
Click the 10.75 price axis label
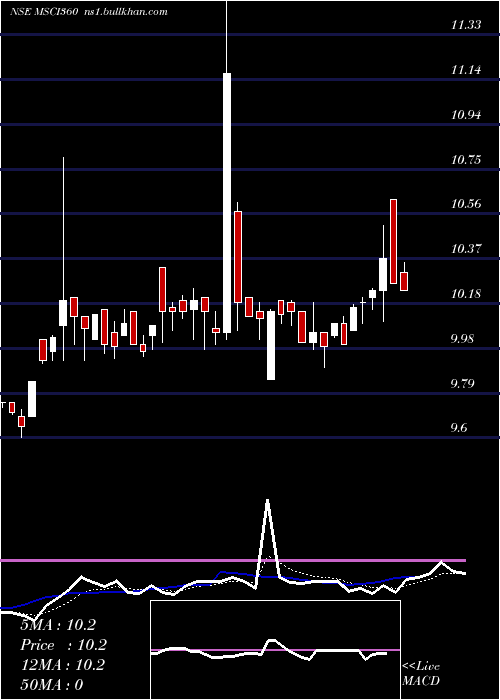click(466, 159)
